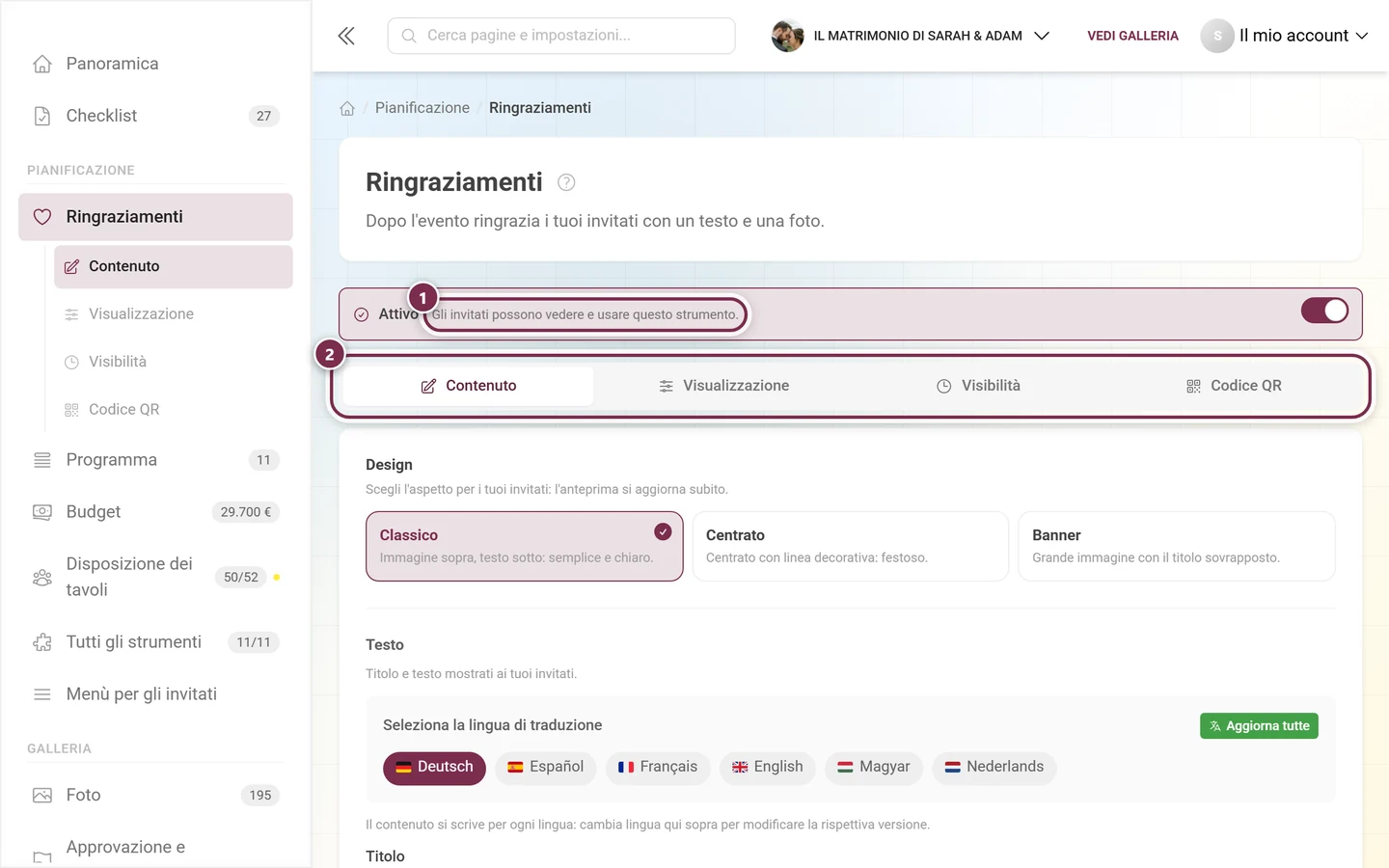Viewport: 1389px width, 868px height.
Task: Click the Budget money icon in sidebar
Action: point(42,512)
